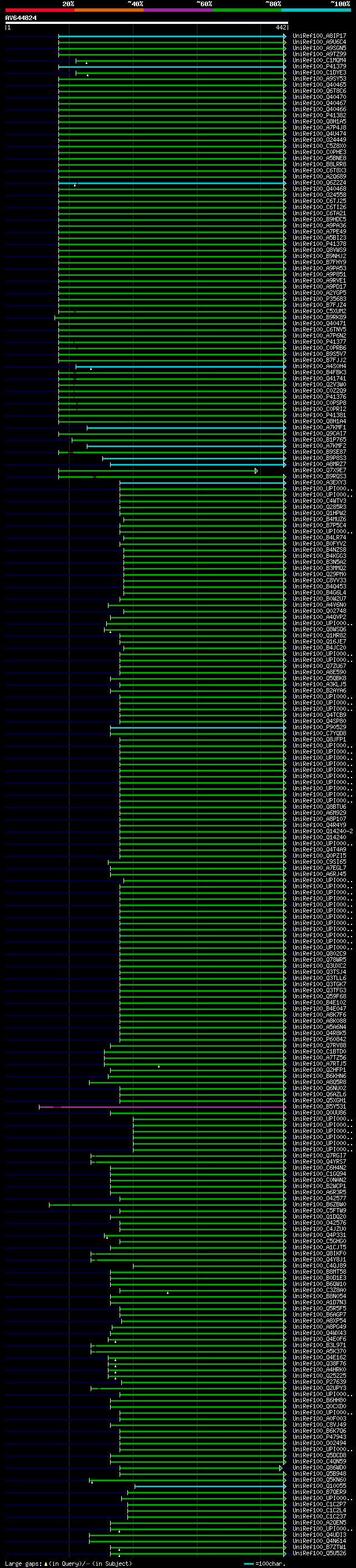
Task: Open hit UniRef100_A8IP17
Action: [x=319, y=37]
